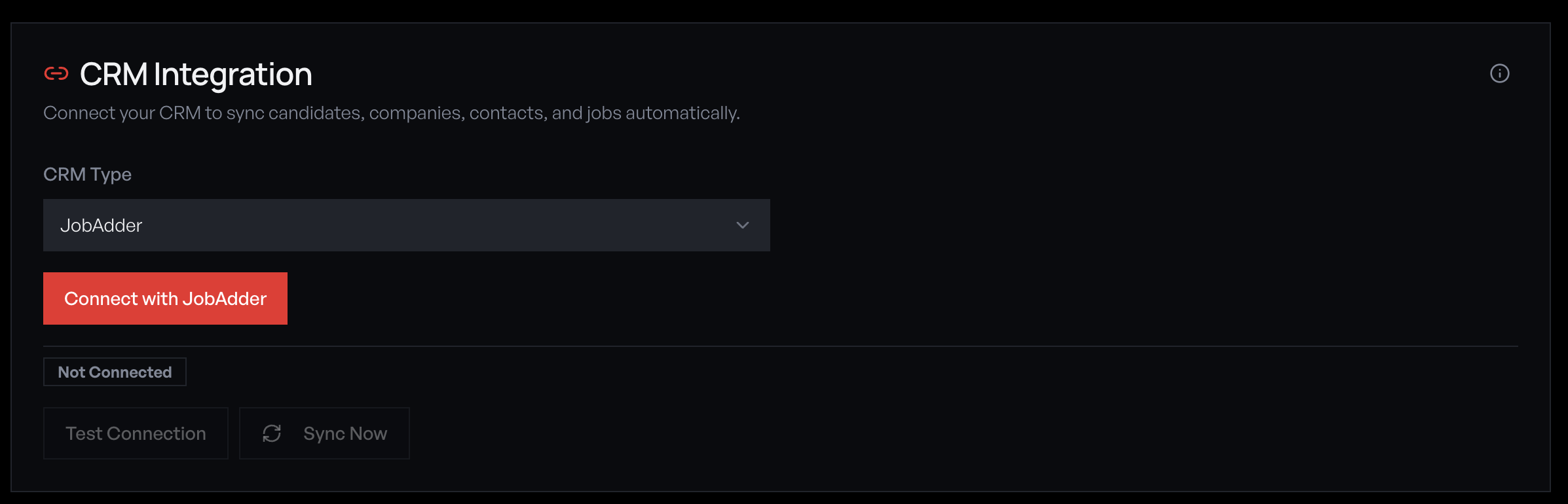Click "Connect" word on the red button
1568x504 pixels.
coord(101,299)
